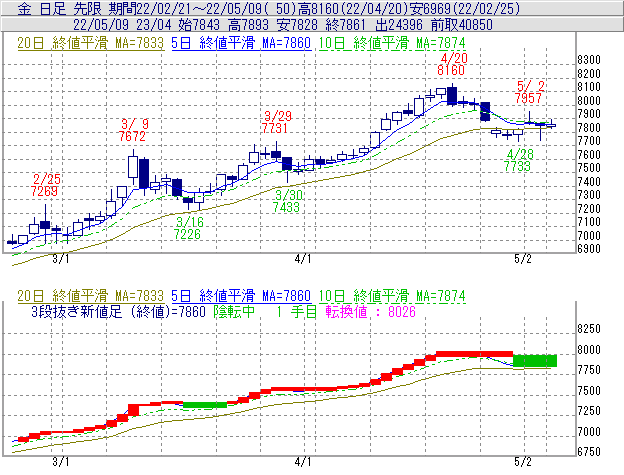Click the 3/30 7433 low label

287,201
